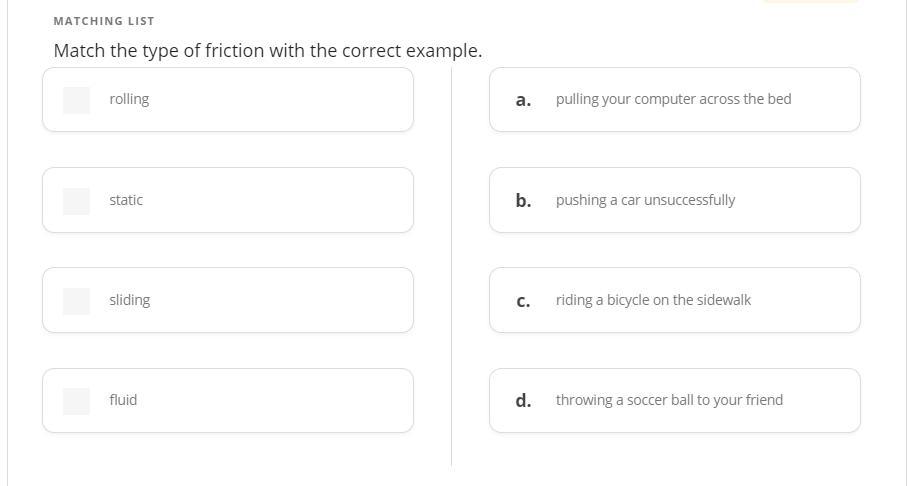This screenshot has height=486, width=907.
Task: Click the 'Match the type of friction' question text
Action: click(267, 50)
